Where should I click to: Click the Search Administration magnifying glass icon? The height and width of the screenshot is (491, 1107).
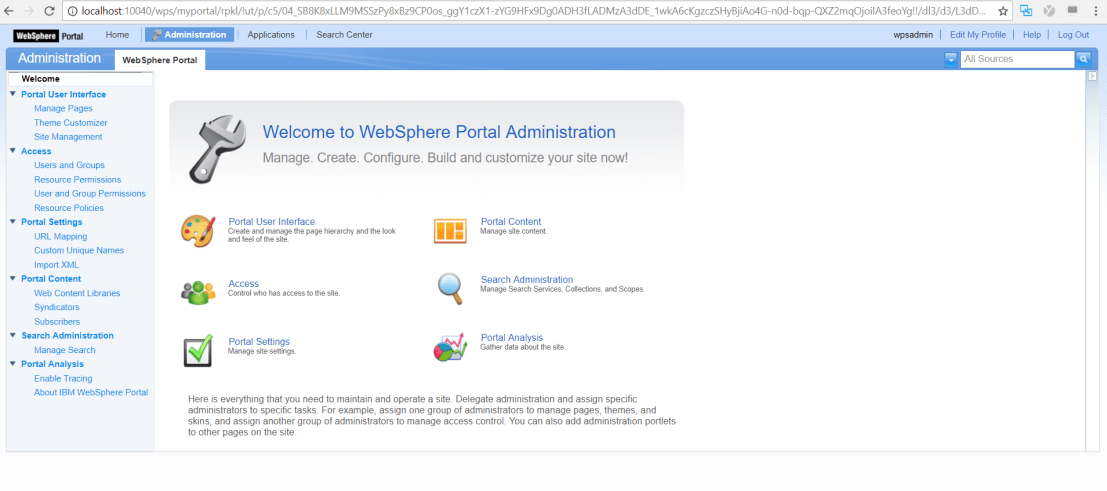[x=450, y=289]
